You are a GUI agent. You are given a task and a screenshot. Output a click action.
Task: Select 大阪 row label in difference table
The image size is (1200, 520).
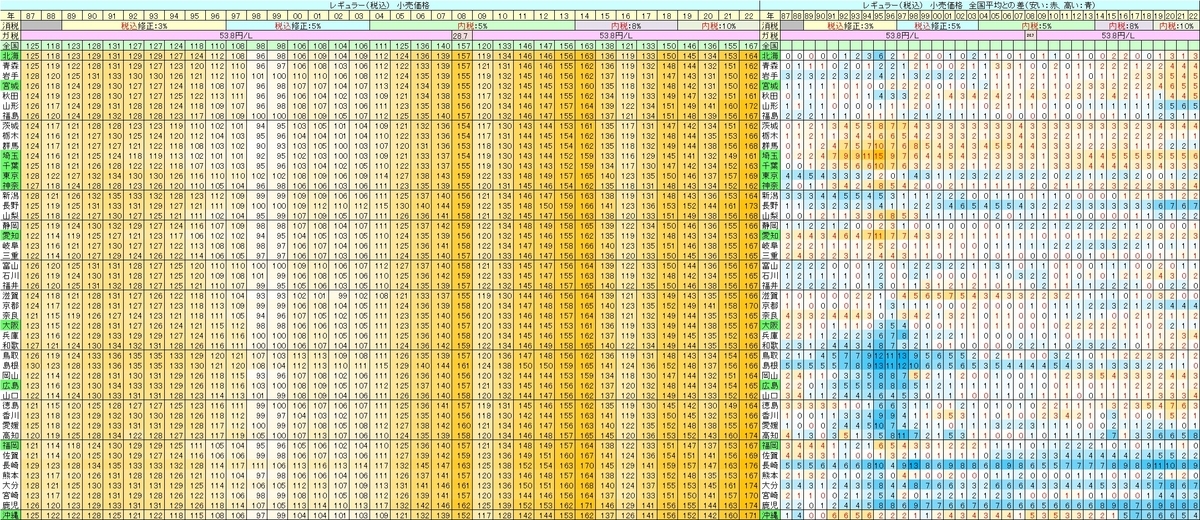point(771,327)
